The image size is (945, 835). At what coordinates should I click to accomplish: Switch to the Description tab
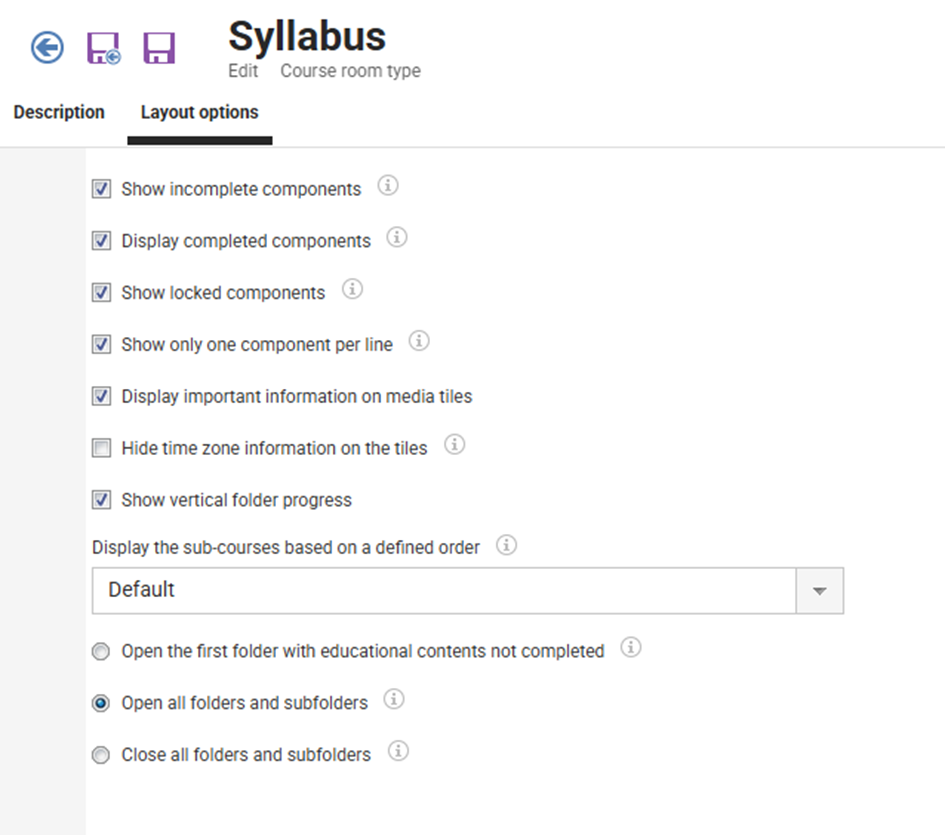(59, 112)
